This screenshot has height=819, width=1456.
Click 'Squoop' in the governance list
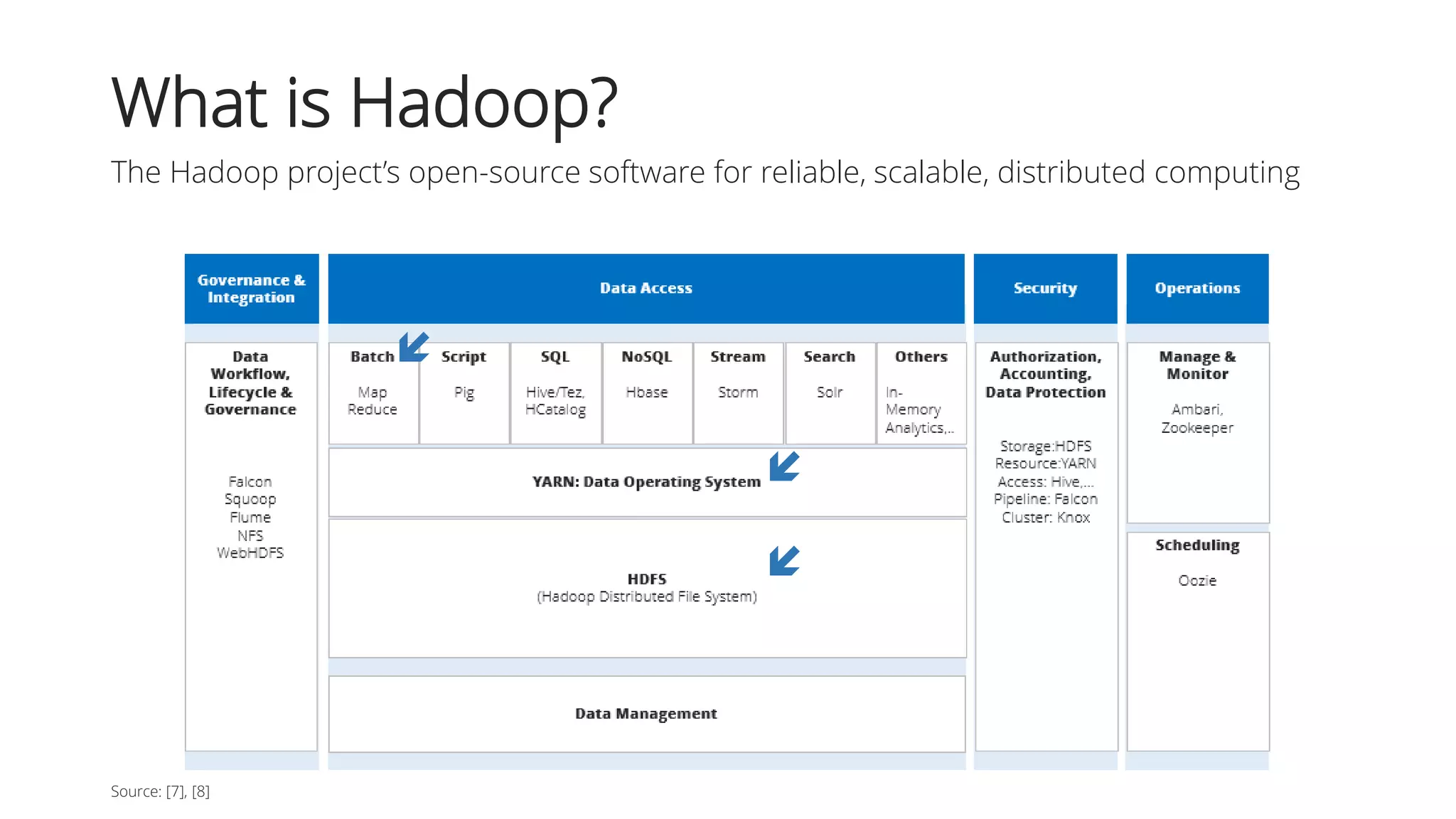(x=250, y=500)
